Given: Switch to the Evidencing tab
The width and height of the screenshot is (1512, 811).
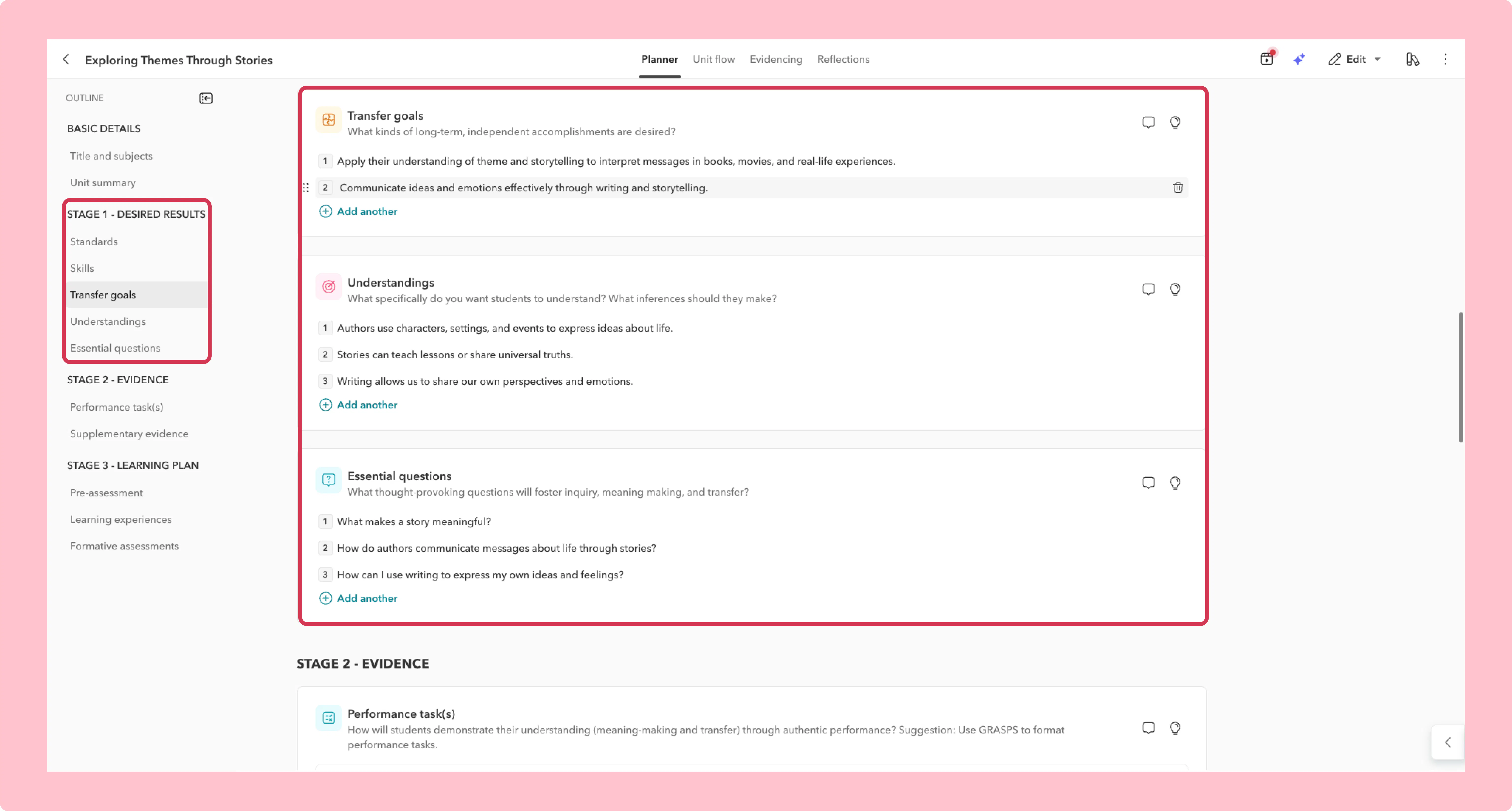Looking at the screenshot, I should pos(776,59).
